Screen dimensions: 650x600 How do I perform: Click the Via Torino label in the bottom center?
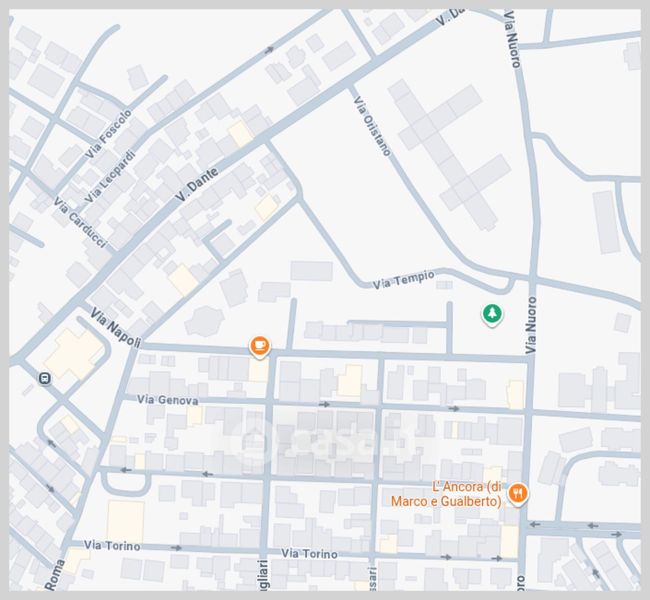click(x=311, y=553)
